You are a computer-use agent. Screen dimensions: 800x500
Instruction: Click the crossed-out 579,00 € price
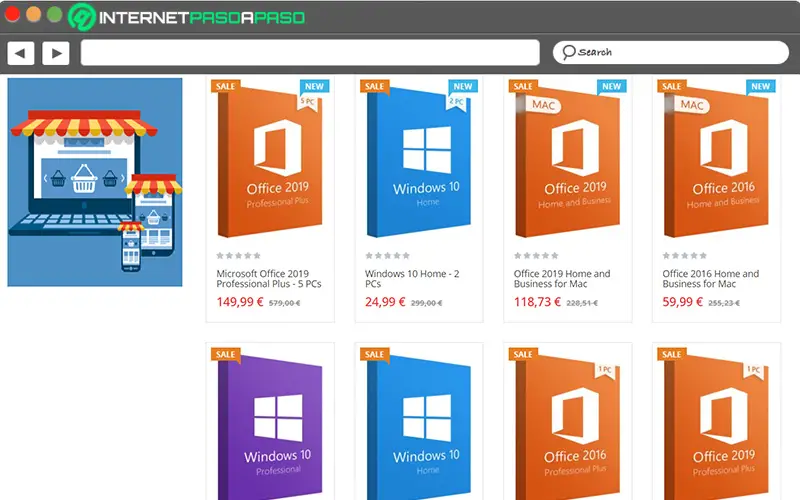pyautogui.click(x=285, y=303)
